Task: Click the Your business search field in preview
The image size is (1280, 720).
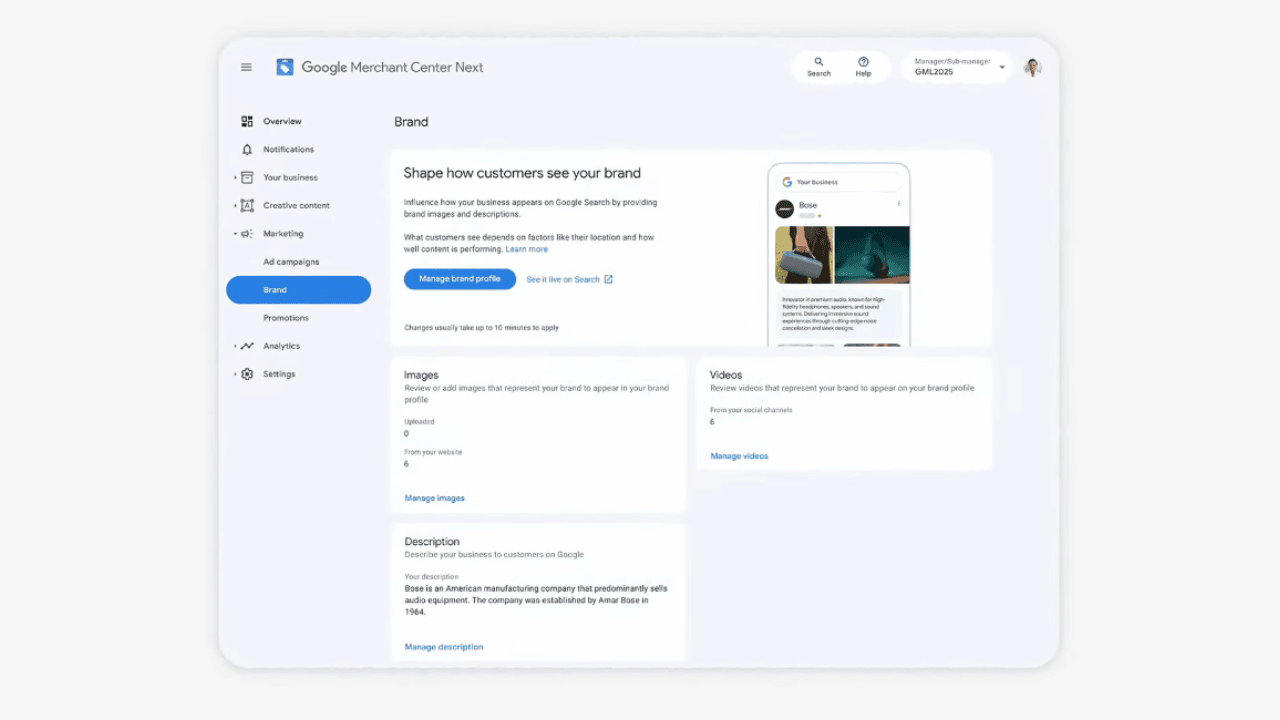Action: point(838,182)
